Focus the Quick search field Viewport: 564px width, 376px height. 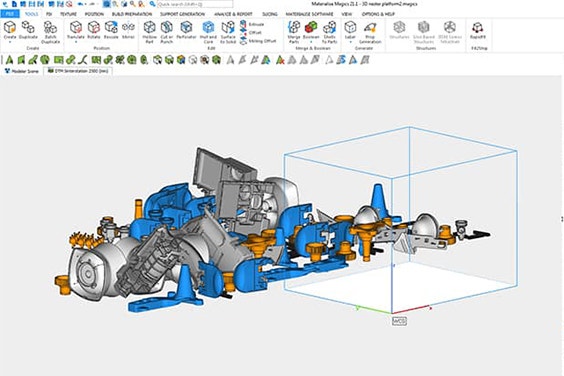click(x=195, y=4)
